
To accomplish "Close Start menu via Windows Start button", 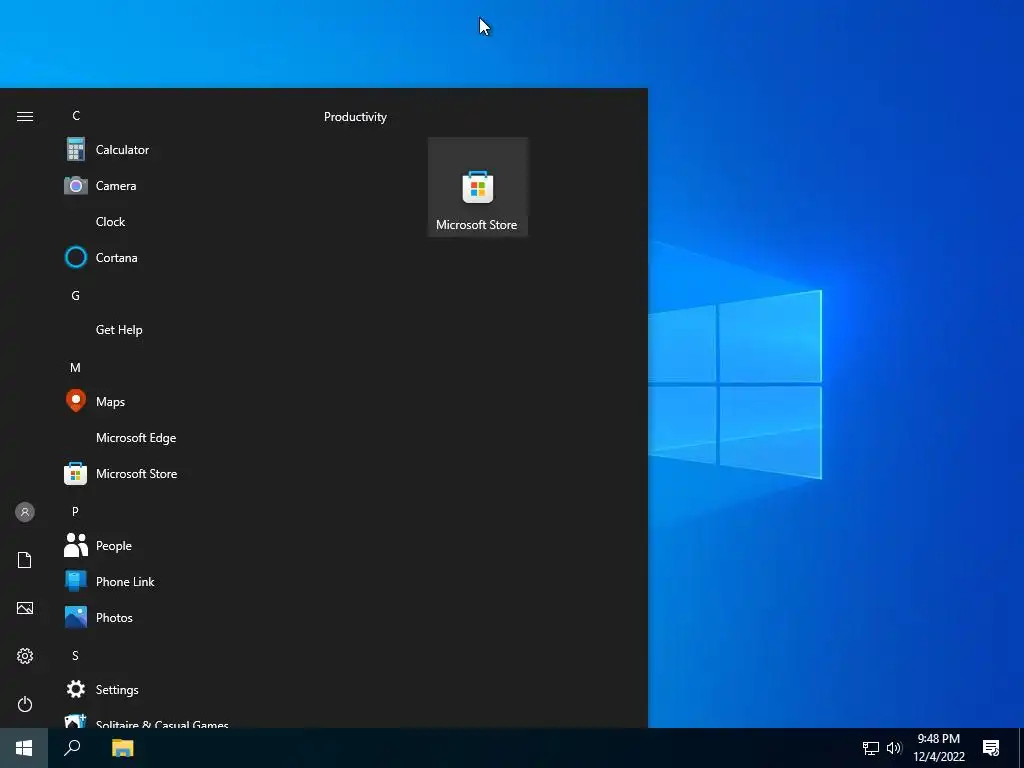I will click(24, 748).
